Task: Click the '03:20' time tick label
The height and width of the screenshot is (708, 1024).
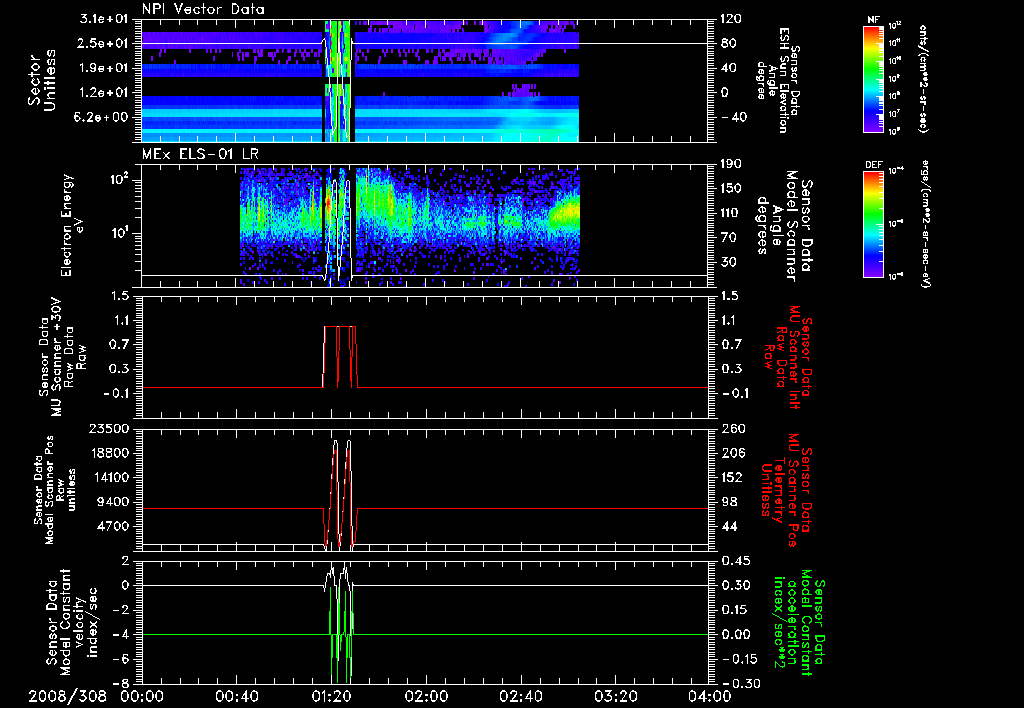Action: pos(615,696)
